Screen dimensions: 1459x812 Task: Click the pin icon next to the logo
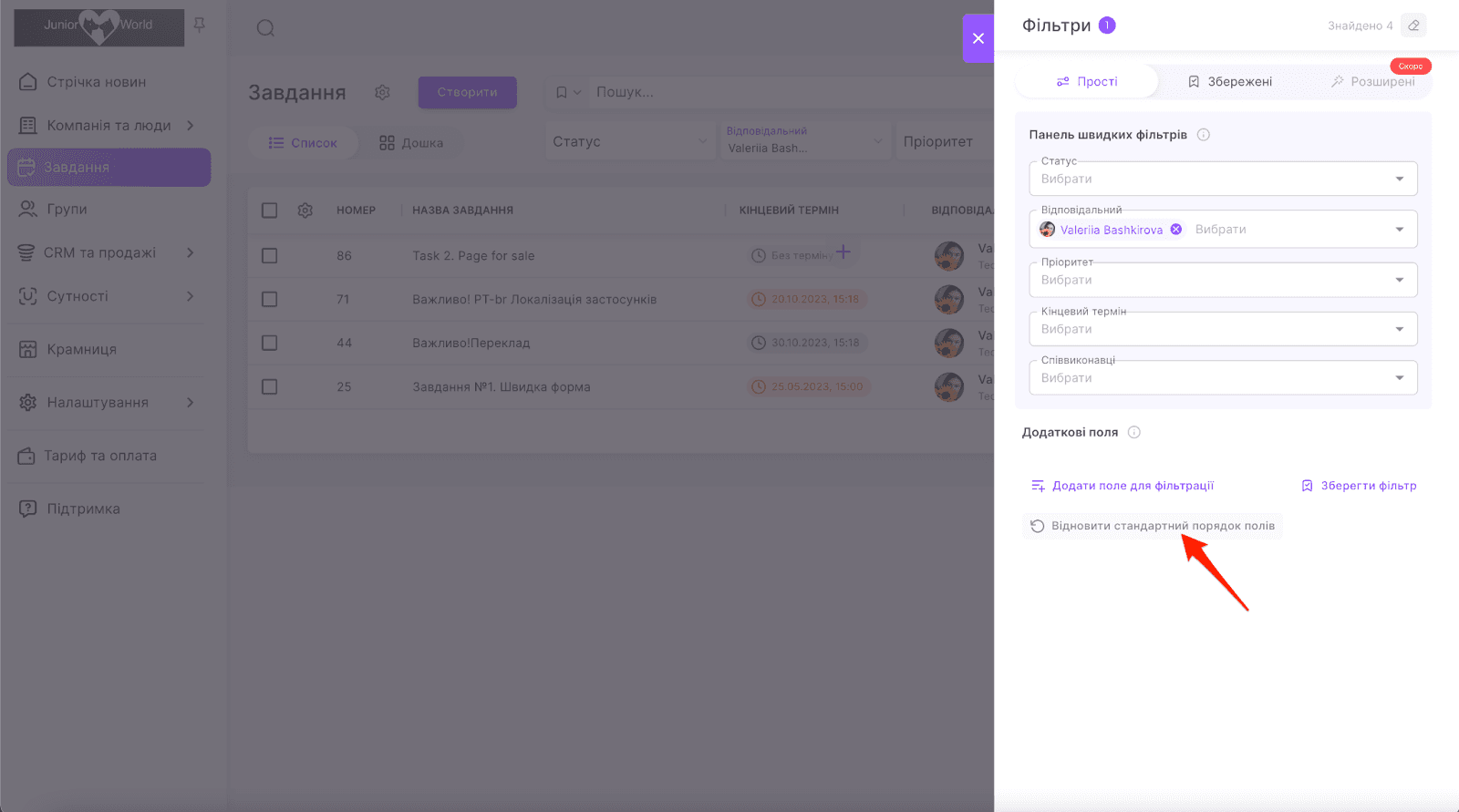point(200,26)
